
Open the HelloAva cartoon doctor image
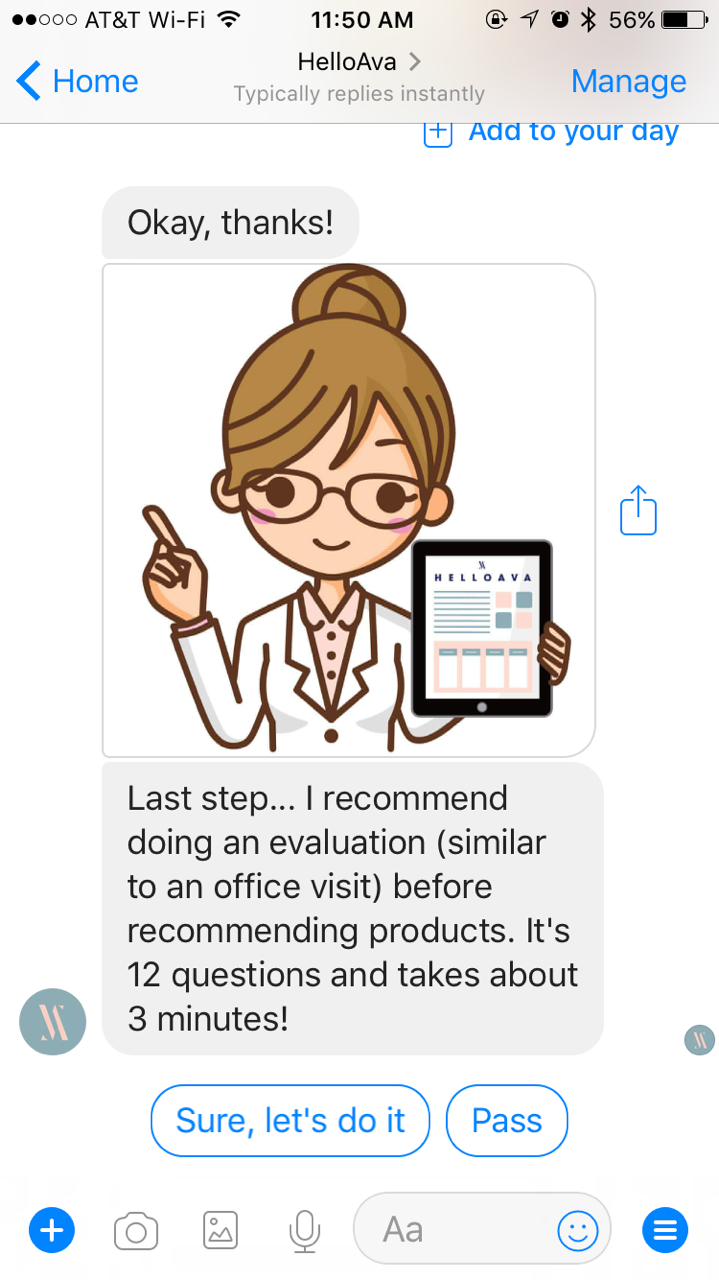coord(349,510)
